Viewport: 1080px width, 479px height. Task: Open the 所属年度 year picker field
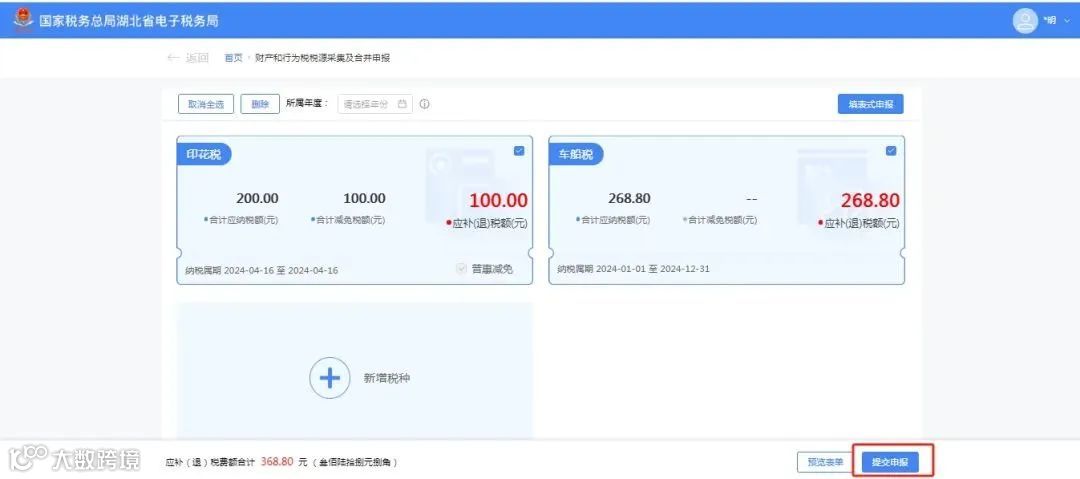375,104
